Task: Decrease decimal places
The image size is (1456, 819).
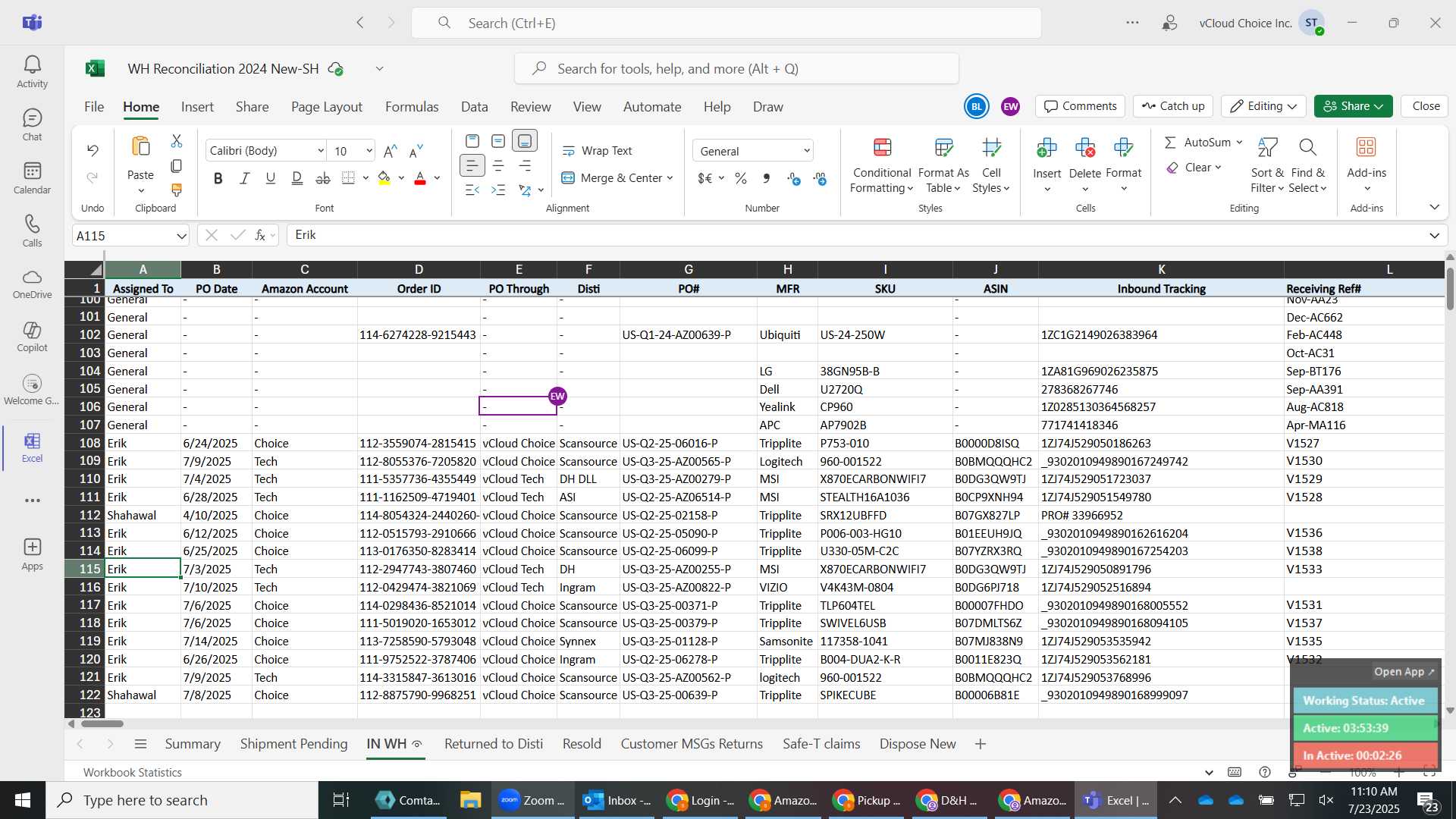Action: tap(820, 178)
